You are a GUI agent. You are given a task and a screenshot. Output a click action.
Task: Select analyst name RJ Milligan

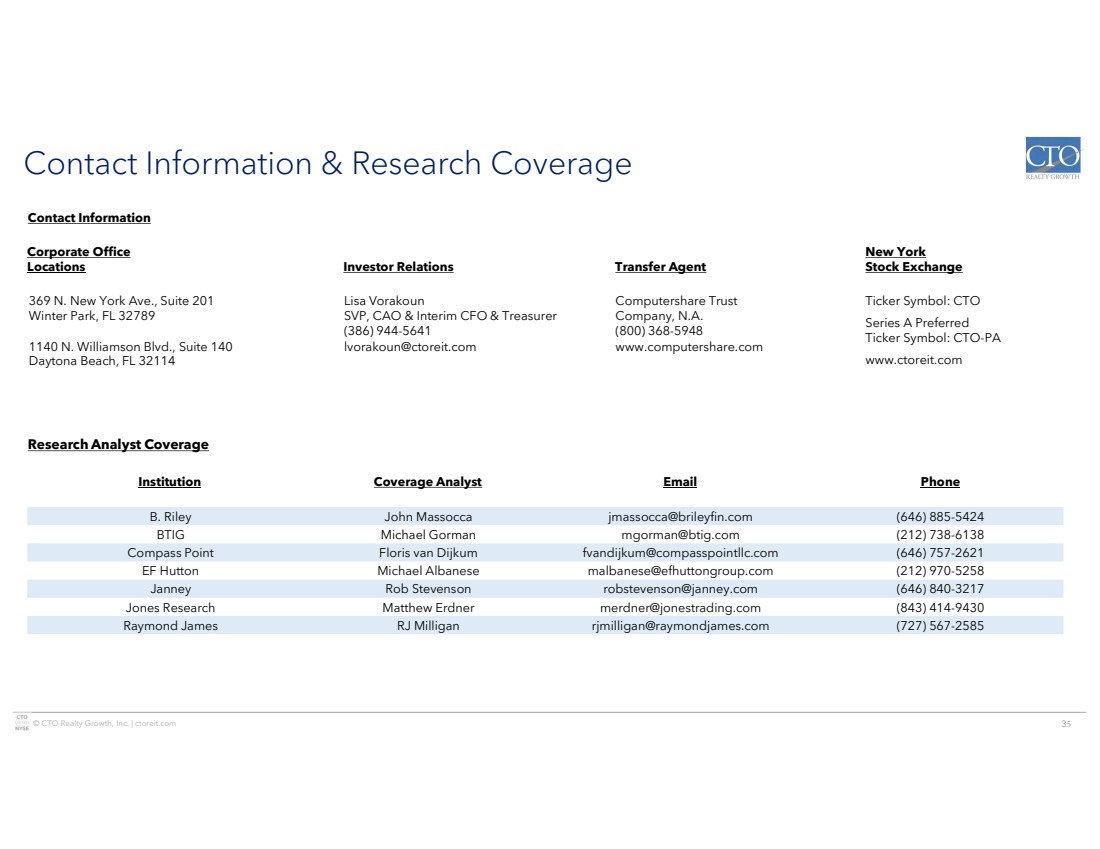(428, 626)
